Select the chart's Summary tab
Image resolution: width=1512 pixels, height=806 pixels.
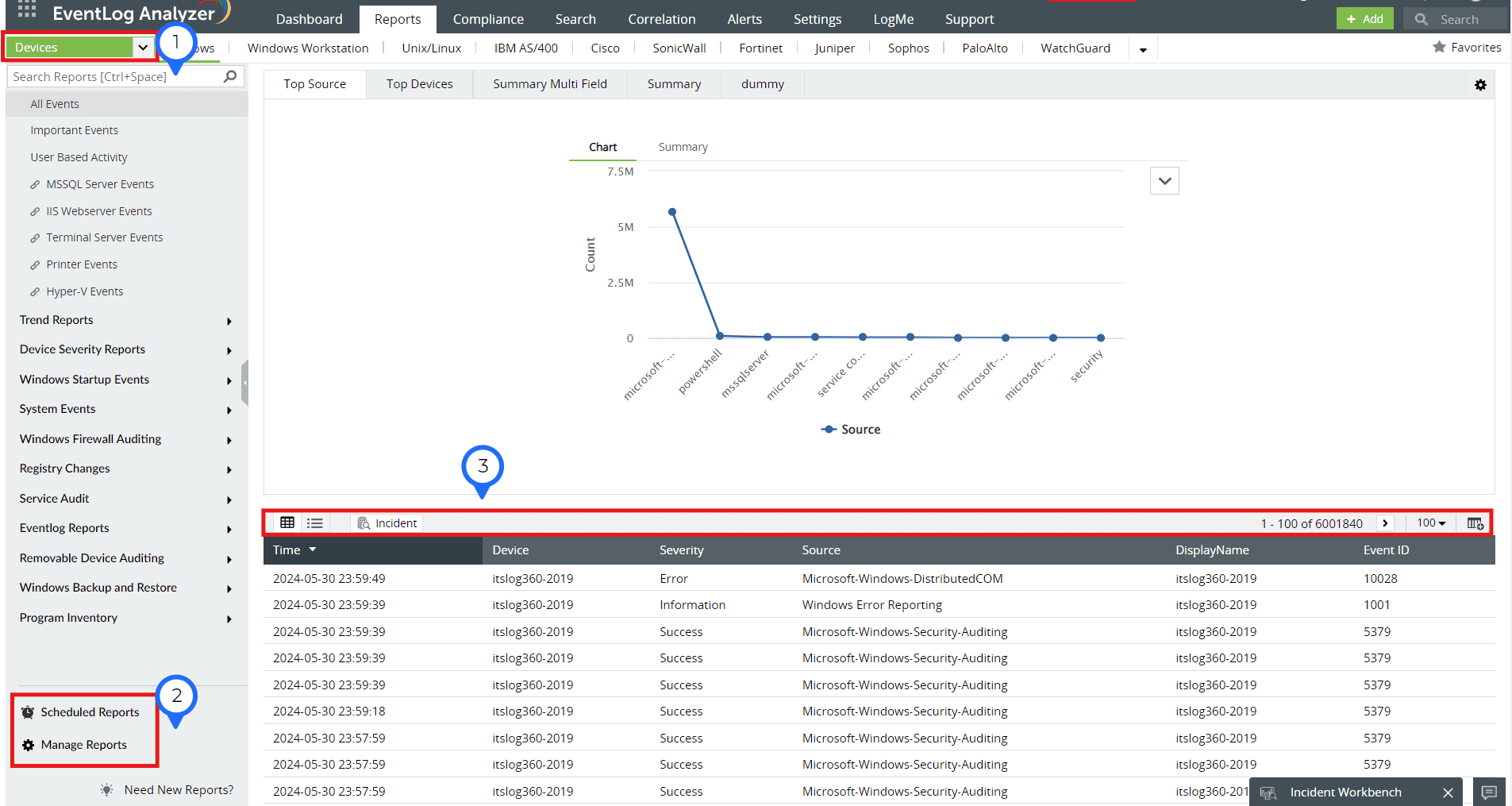(x=683, y=147)
